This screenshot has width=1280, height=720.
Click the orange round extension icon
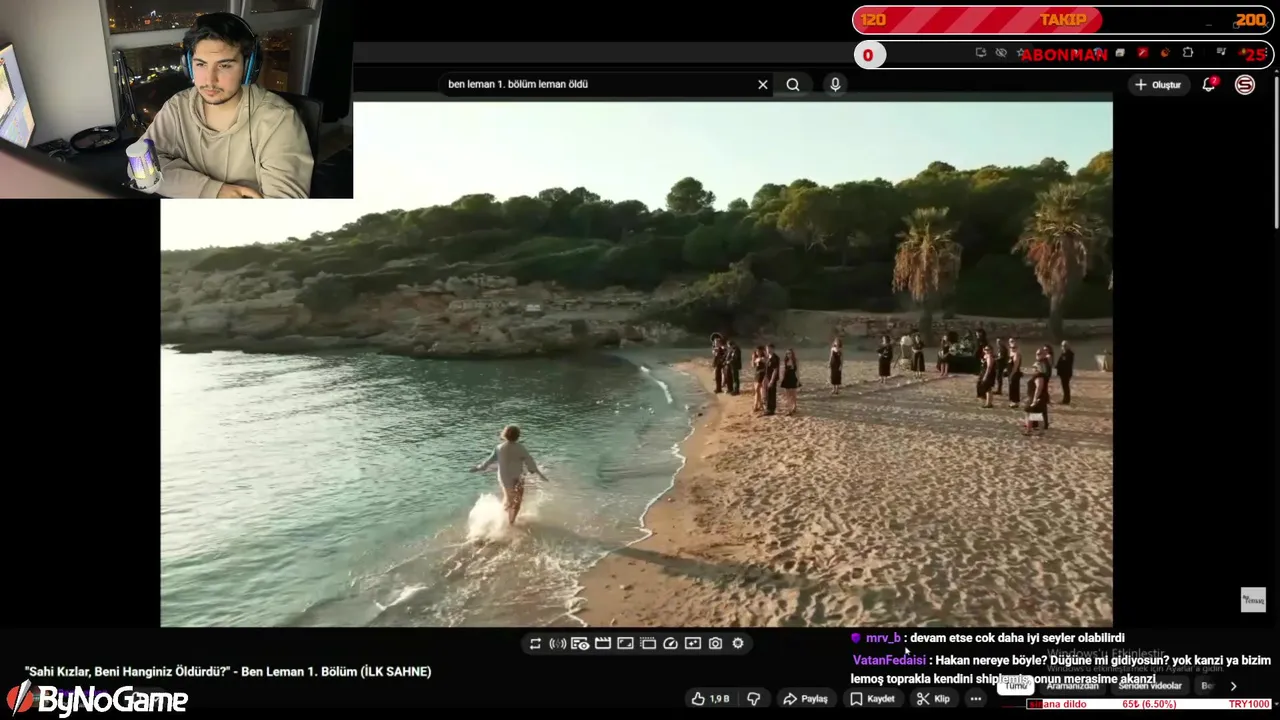[1165, 53]
